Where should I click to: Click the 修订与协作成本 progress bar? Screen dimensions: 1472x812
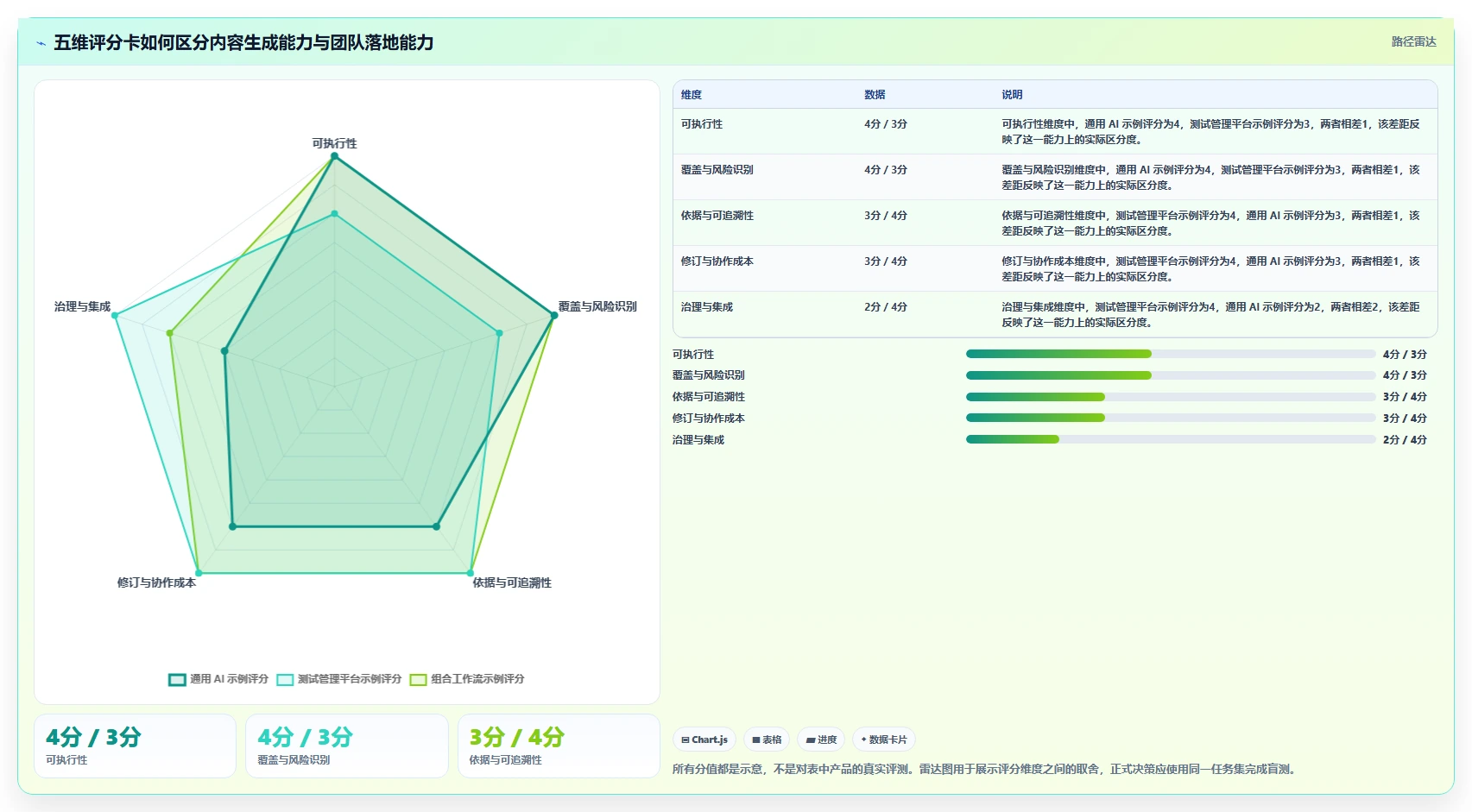pos(1171,418)
